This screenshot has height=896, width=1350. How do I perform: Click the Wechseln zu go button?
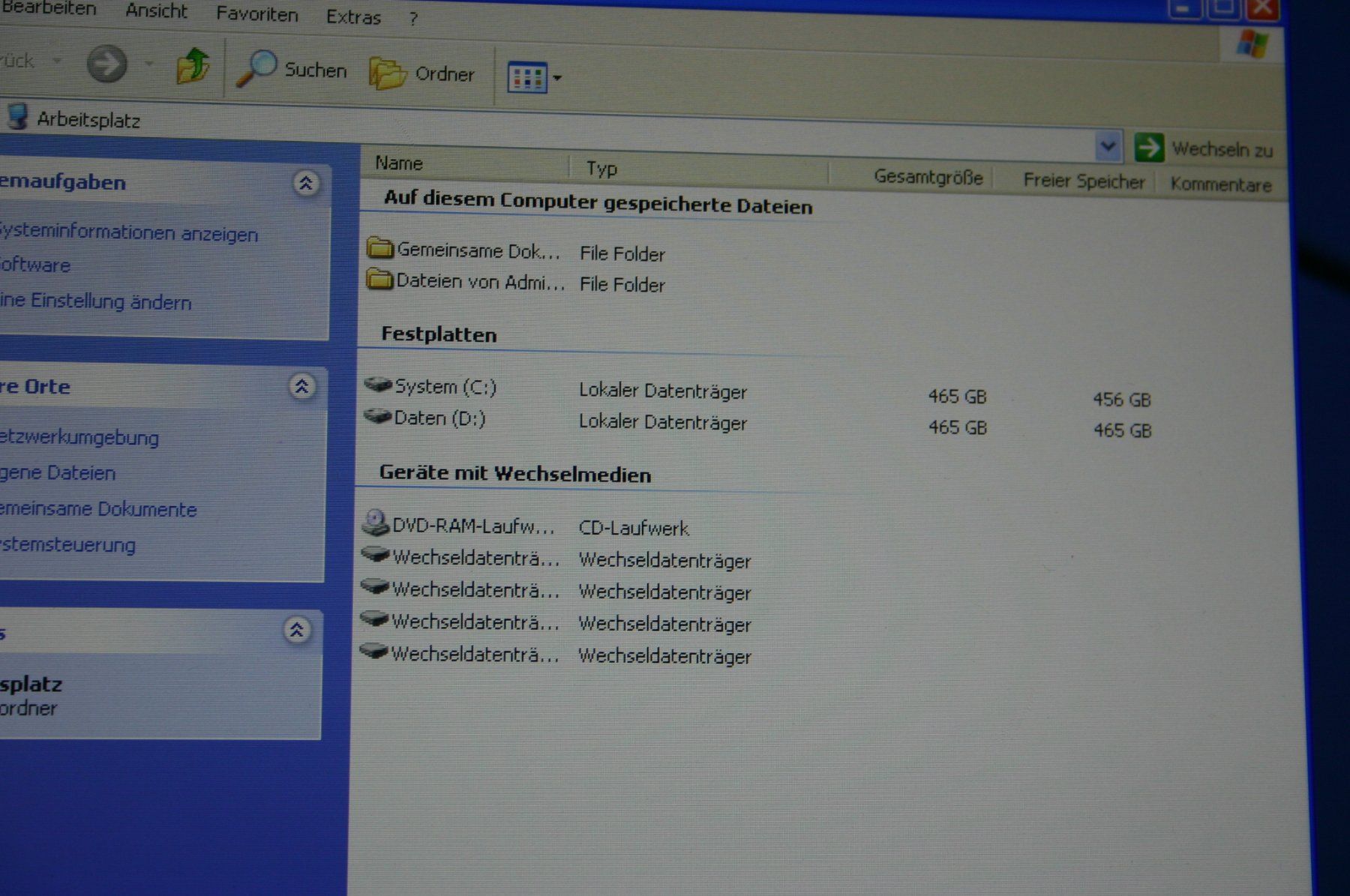coord(1204,148)
